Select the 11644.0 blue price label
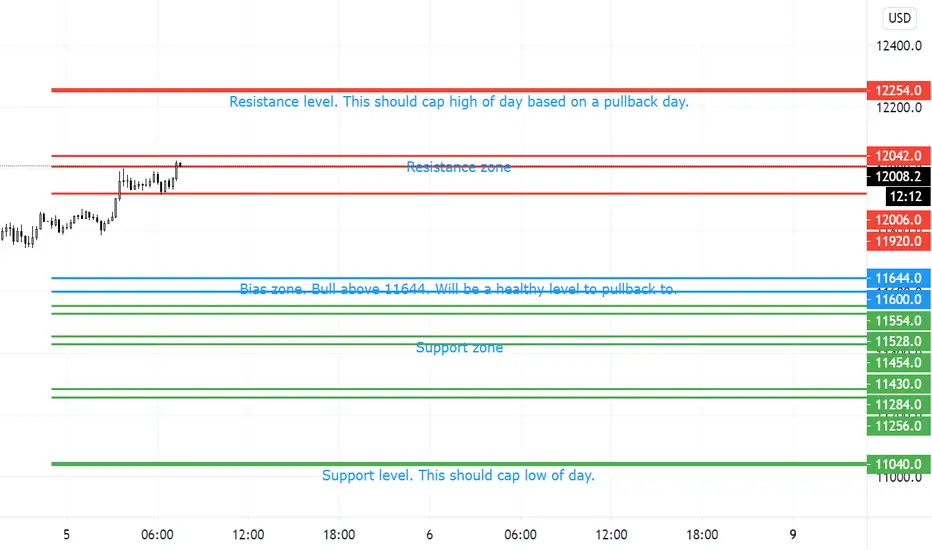The width and height of the screenshot is (932, 550). (x=898, y=278)
